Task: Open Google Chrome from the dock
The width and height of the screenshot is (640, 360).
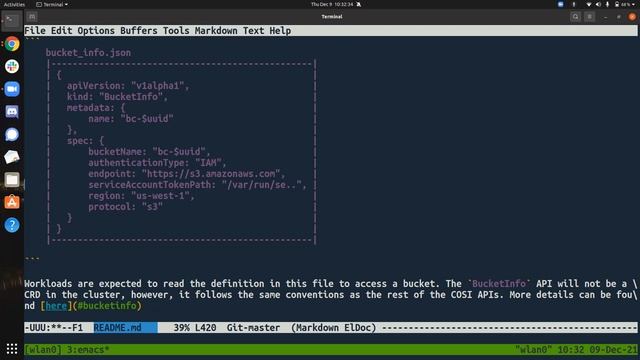Action: pyautogui.click(x=12, y=44)
